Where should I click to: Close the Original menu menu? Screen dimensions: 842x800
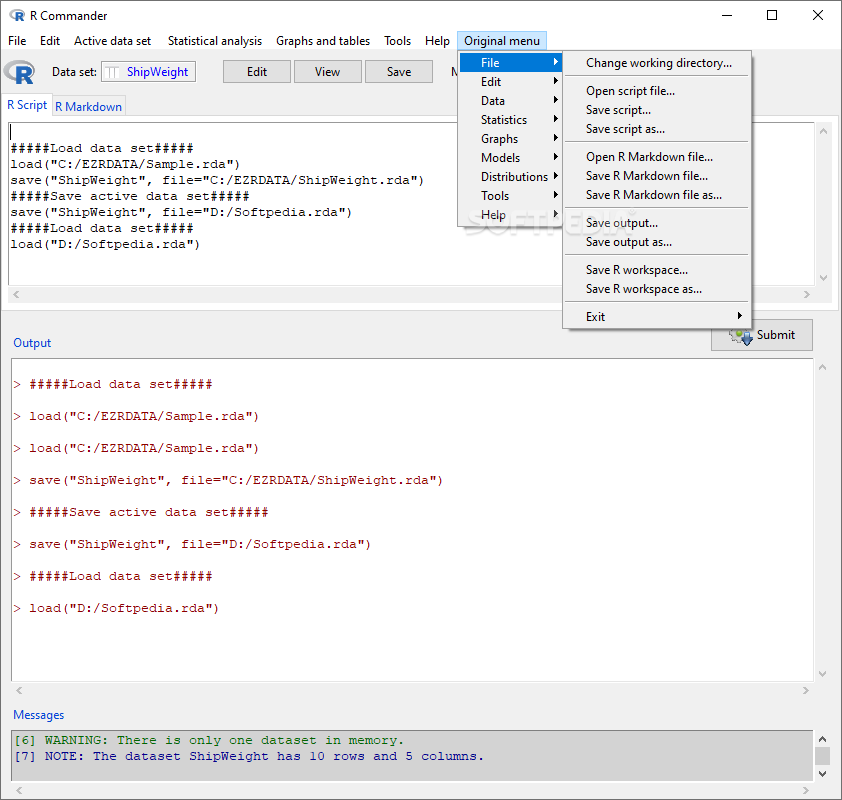(x=502, y=41)
